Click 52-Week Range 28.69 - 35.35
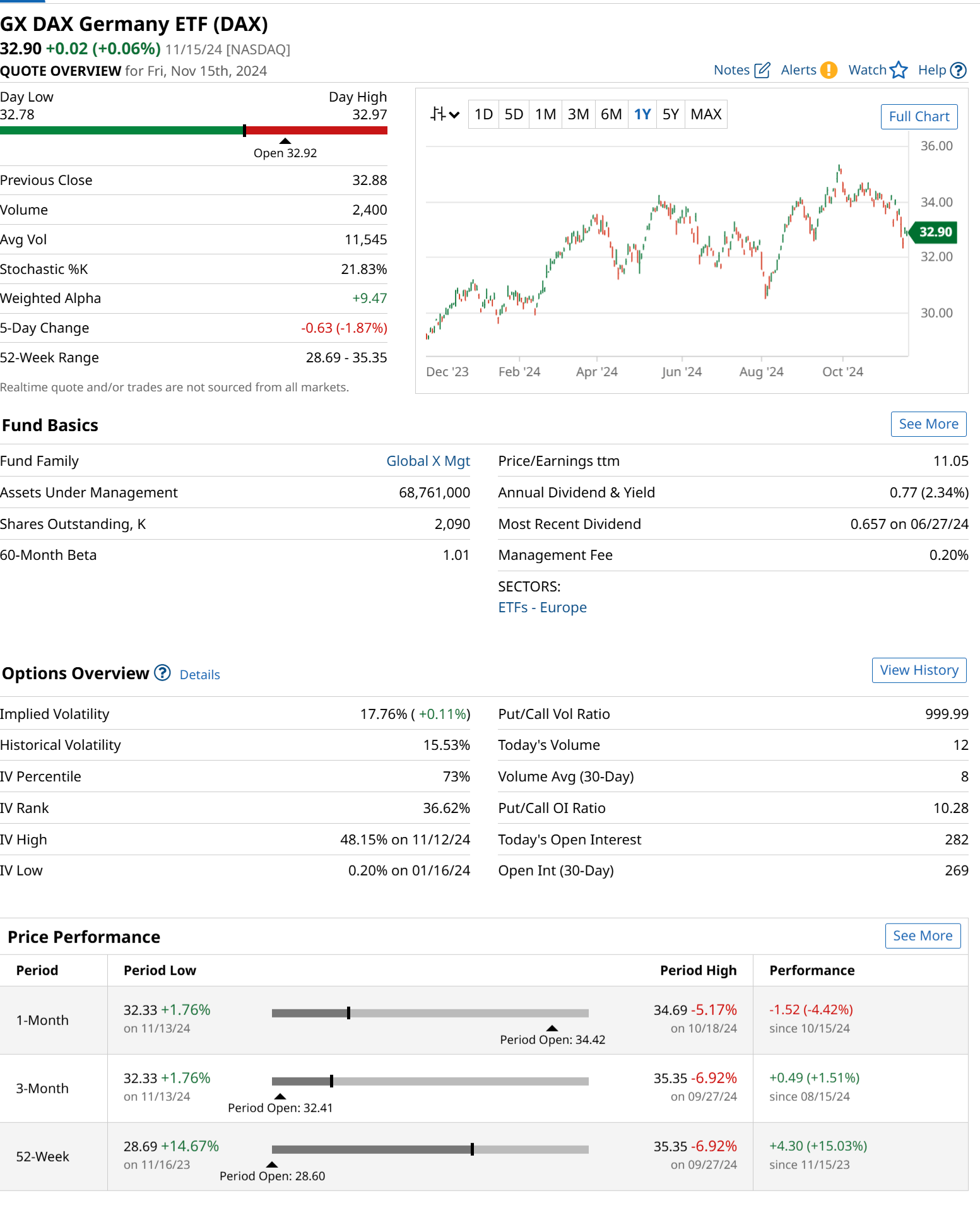 346,358
